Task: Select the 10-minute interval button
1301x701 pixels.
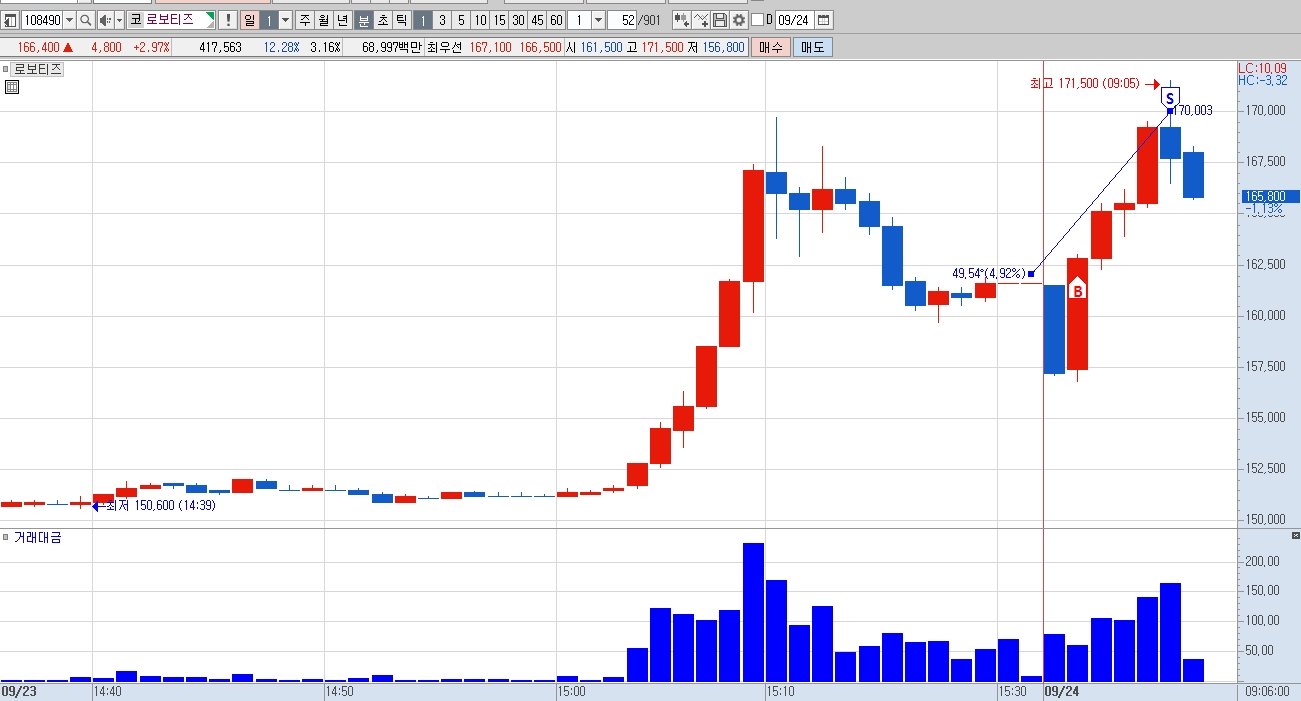Action: pyautogui.click(x=480, y=20)
